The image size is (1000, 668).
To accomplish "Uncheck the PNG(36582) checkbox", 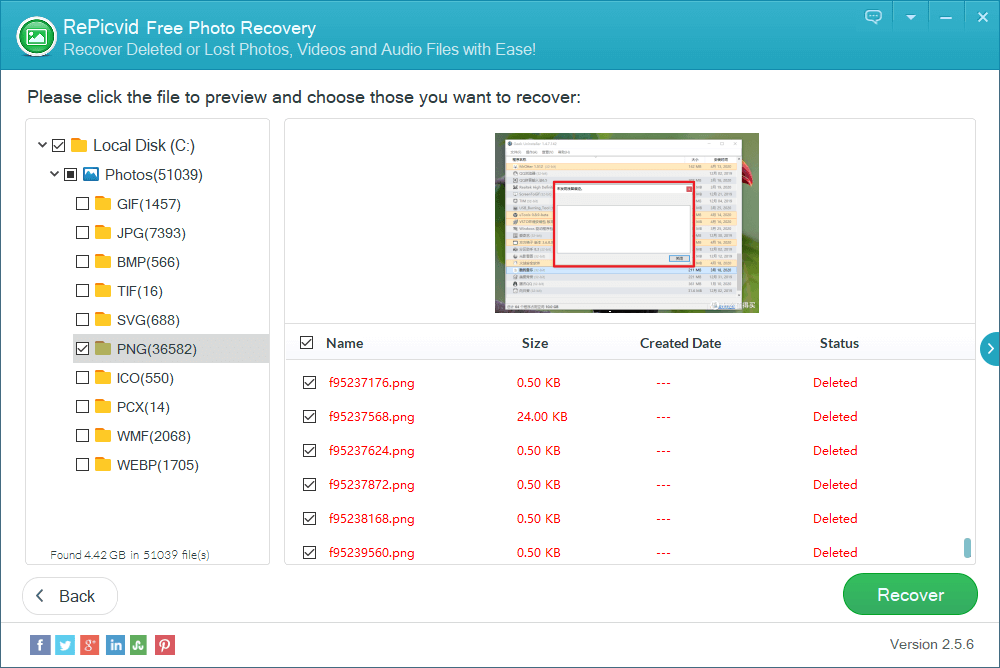I will 82,348.
